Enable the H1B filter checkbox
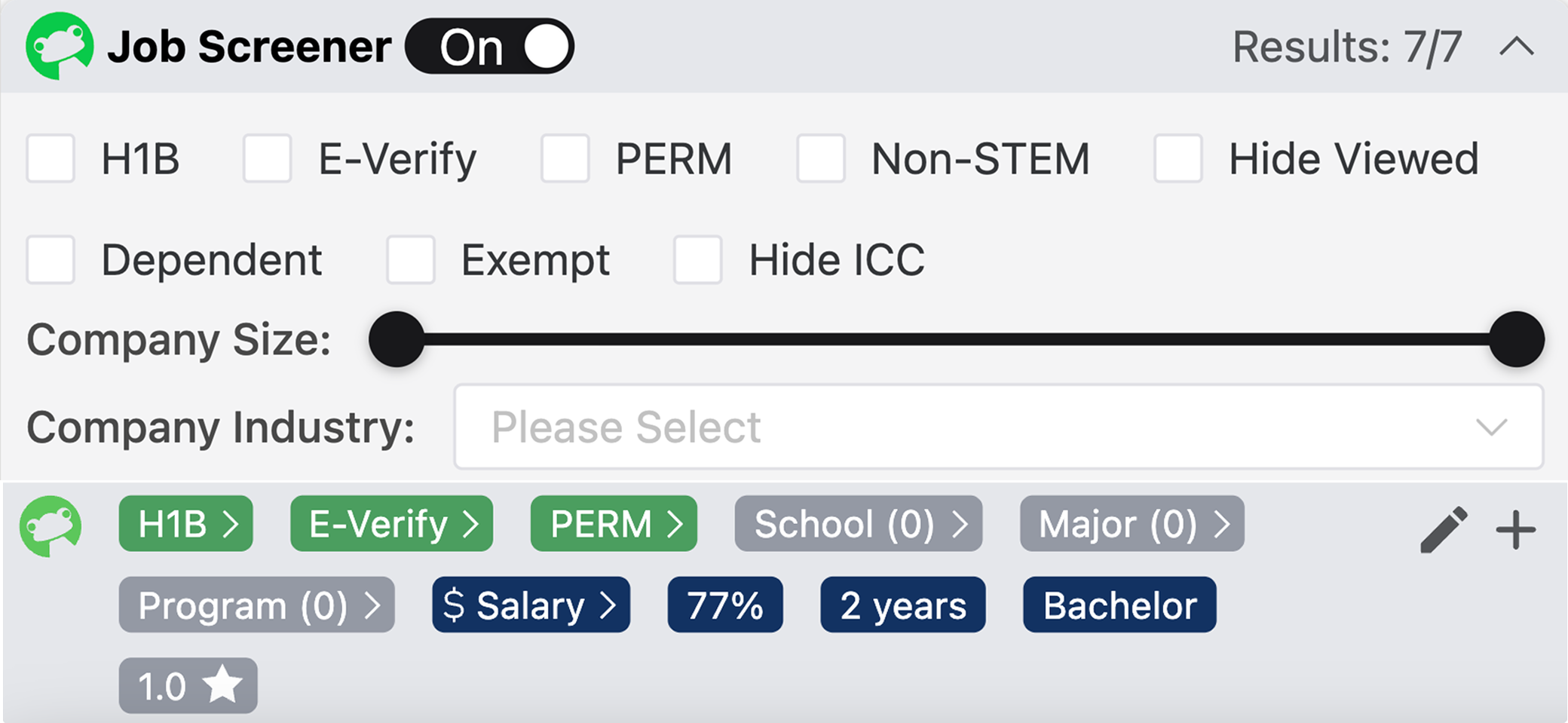Screen dimensions: 1568x723 pos(50,158)
